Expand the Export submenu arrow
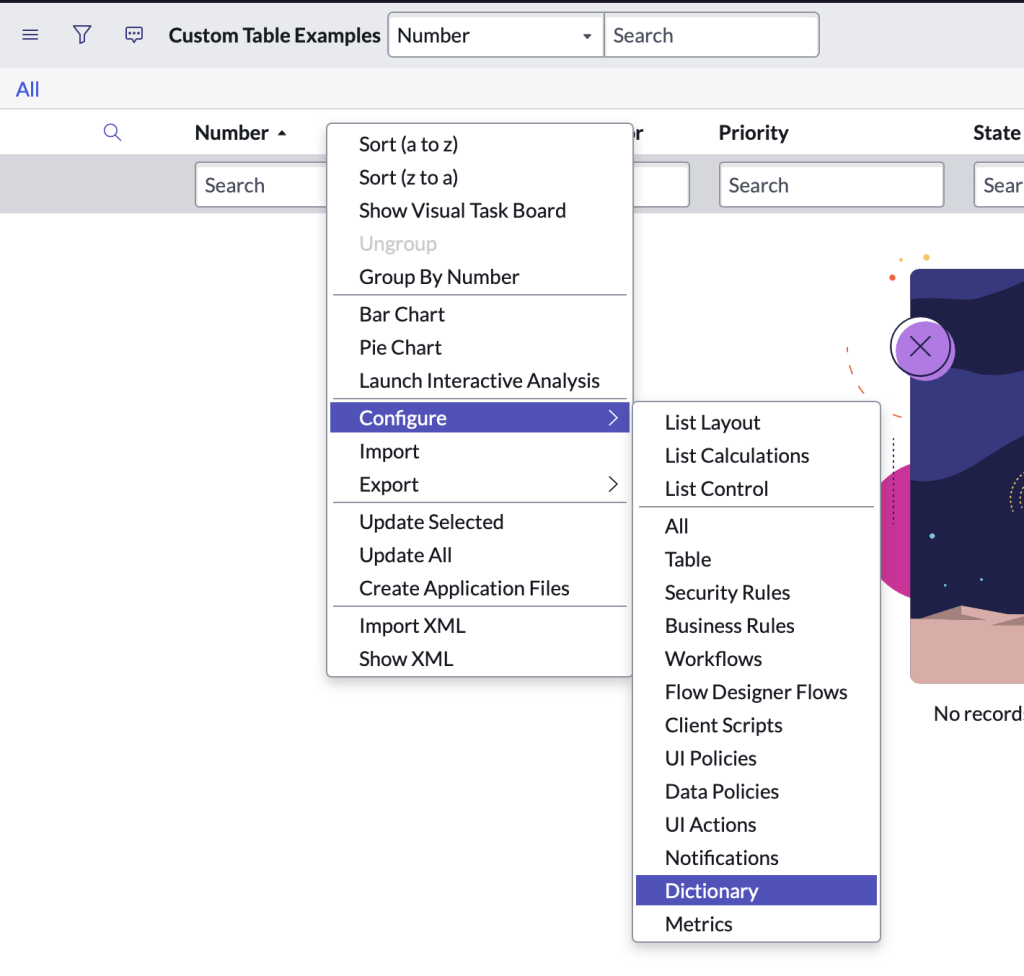The width and height of the screenshot is (1024, 976). pyautogui.click(x=613, y=485)
